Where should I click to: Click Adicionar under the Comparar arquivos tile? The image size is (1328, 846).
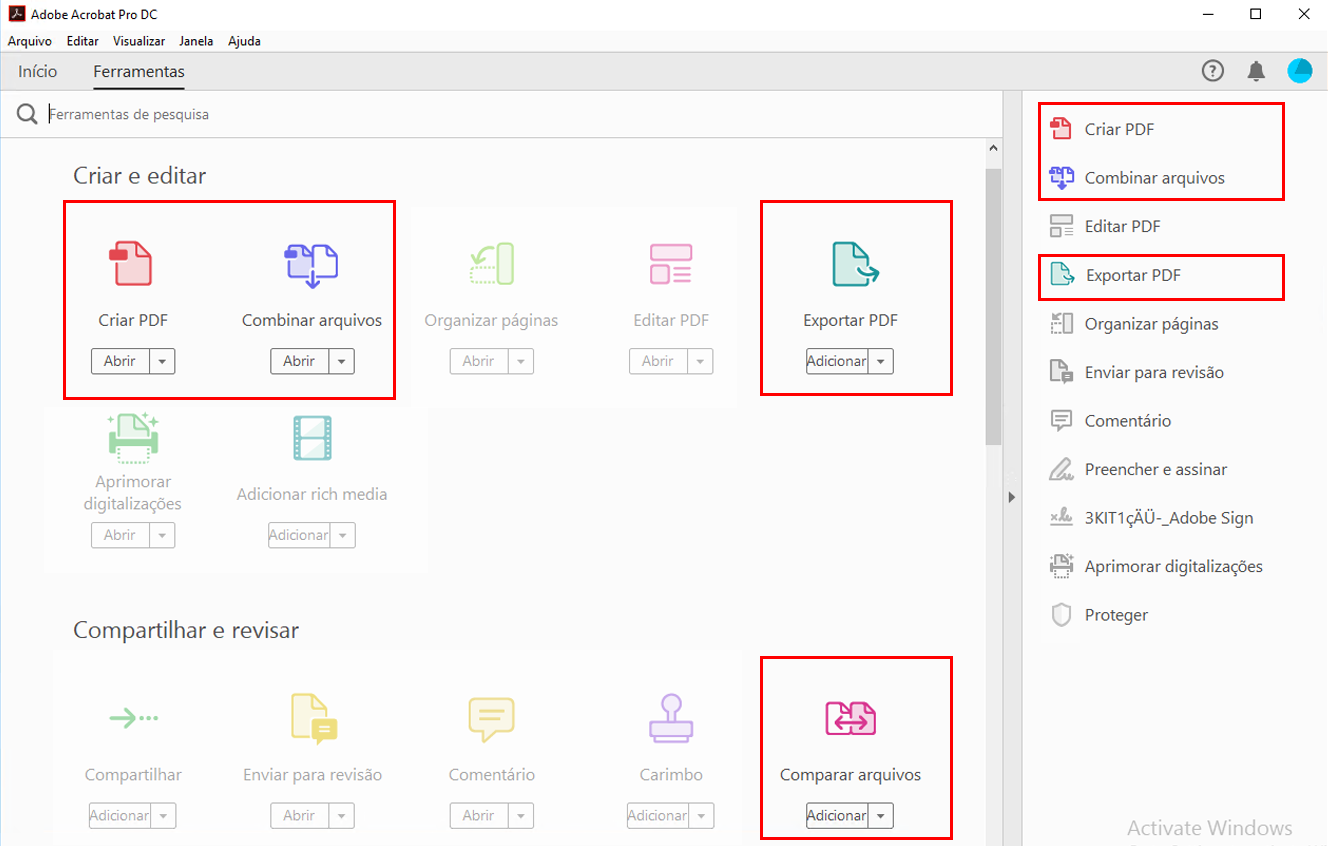point(837,816)
